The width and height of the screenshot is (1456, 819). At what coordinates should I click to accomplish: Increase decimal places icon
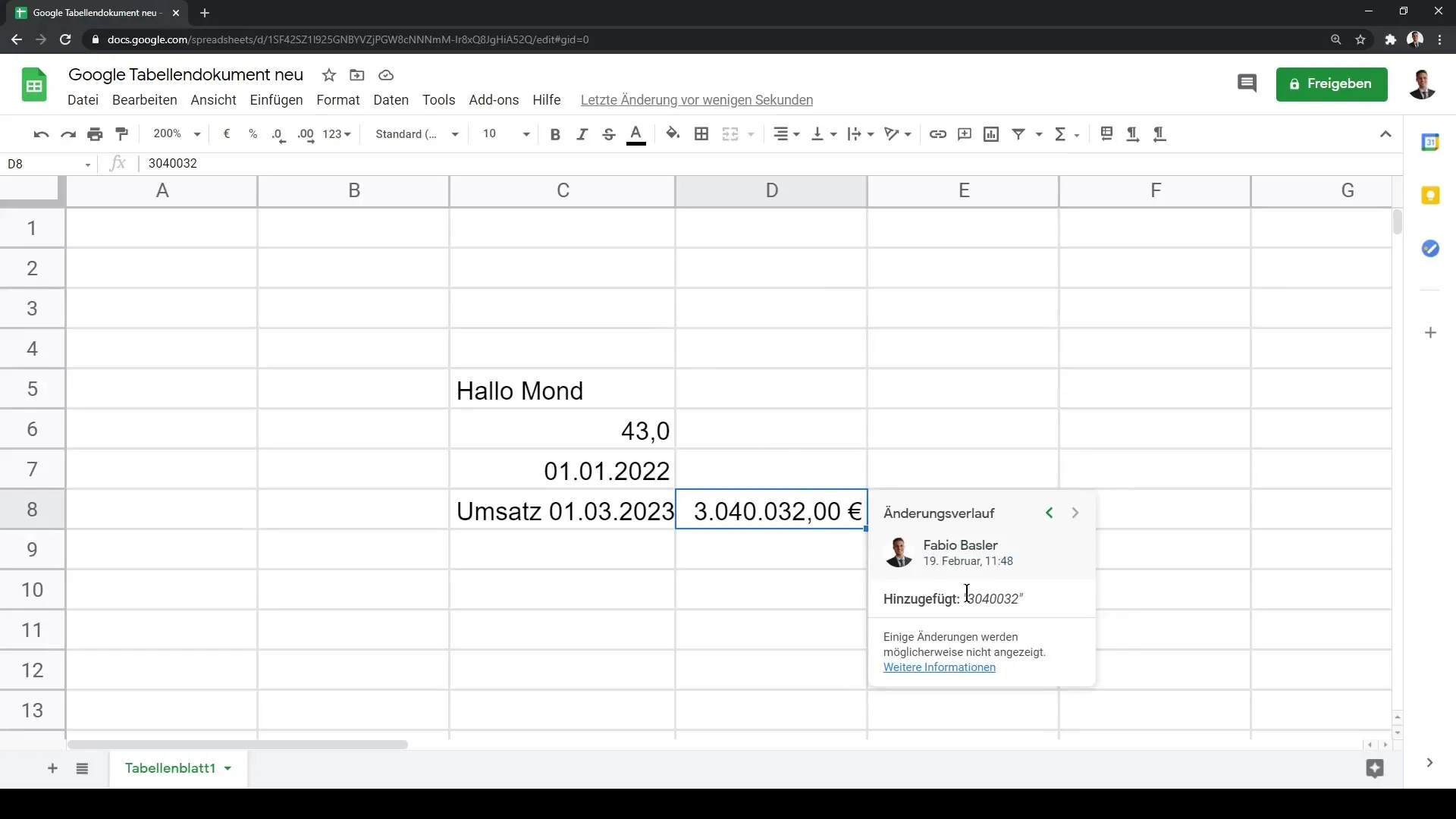click(306, 135)
